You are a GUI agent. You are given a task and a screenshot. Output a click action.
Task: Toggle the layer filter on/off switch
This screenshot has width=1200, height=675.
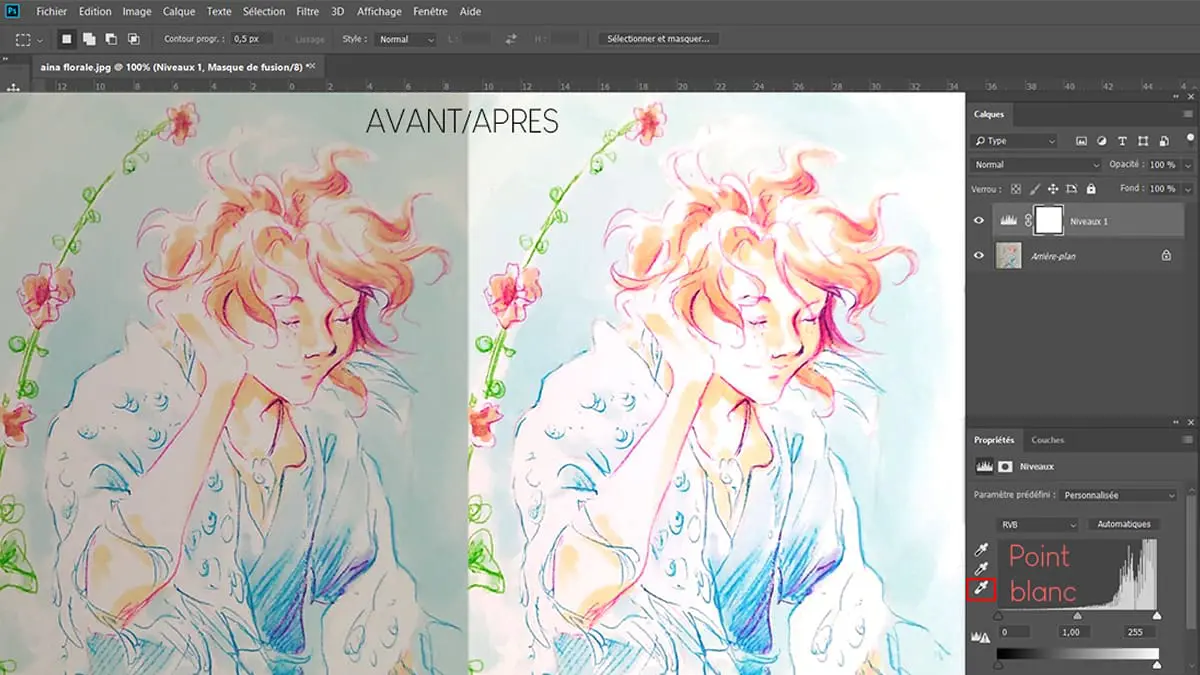coord(1189,138)
